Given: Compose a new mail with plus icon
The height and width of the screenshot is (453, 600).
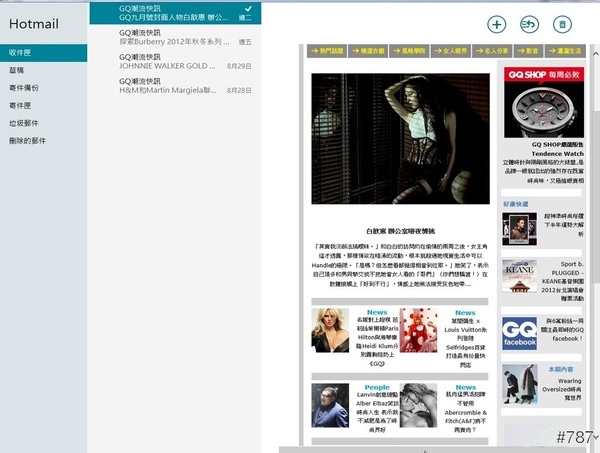Looking at the screenshot, I should pos(496,25).
